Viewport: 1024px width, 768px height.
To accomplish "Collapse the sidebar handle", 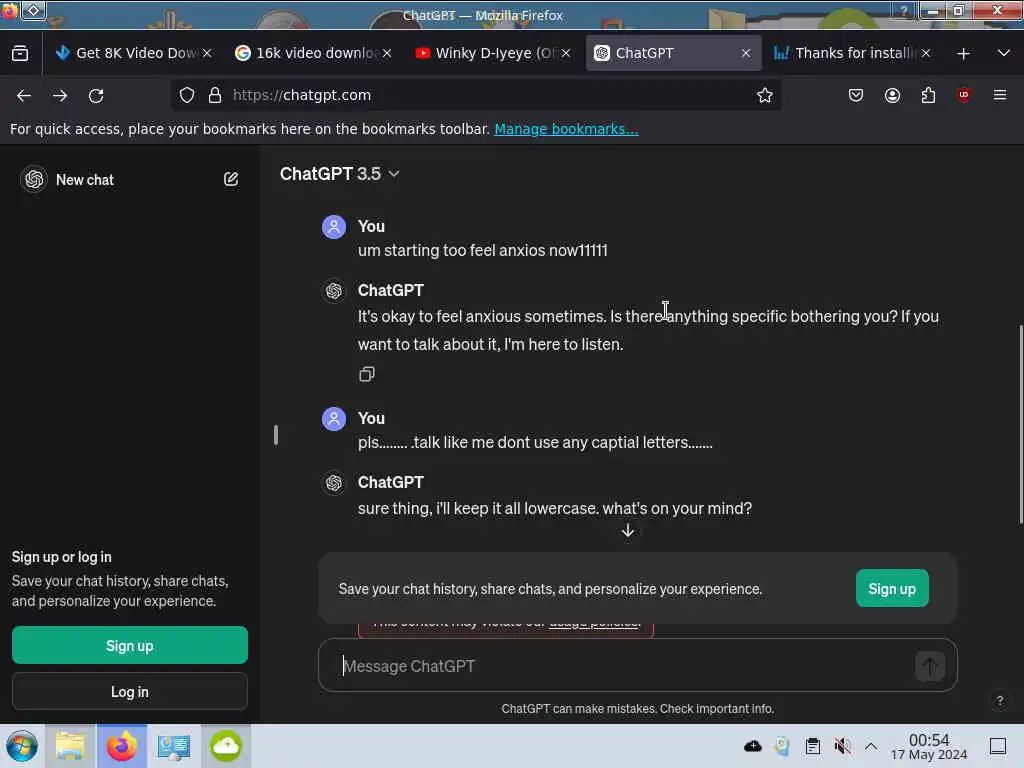I will [276, 435].
